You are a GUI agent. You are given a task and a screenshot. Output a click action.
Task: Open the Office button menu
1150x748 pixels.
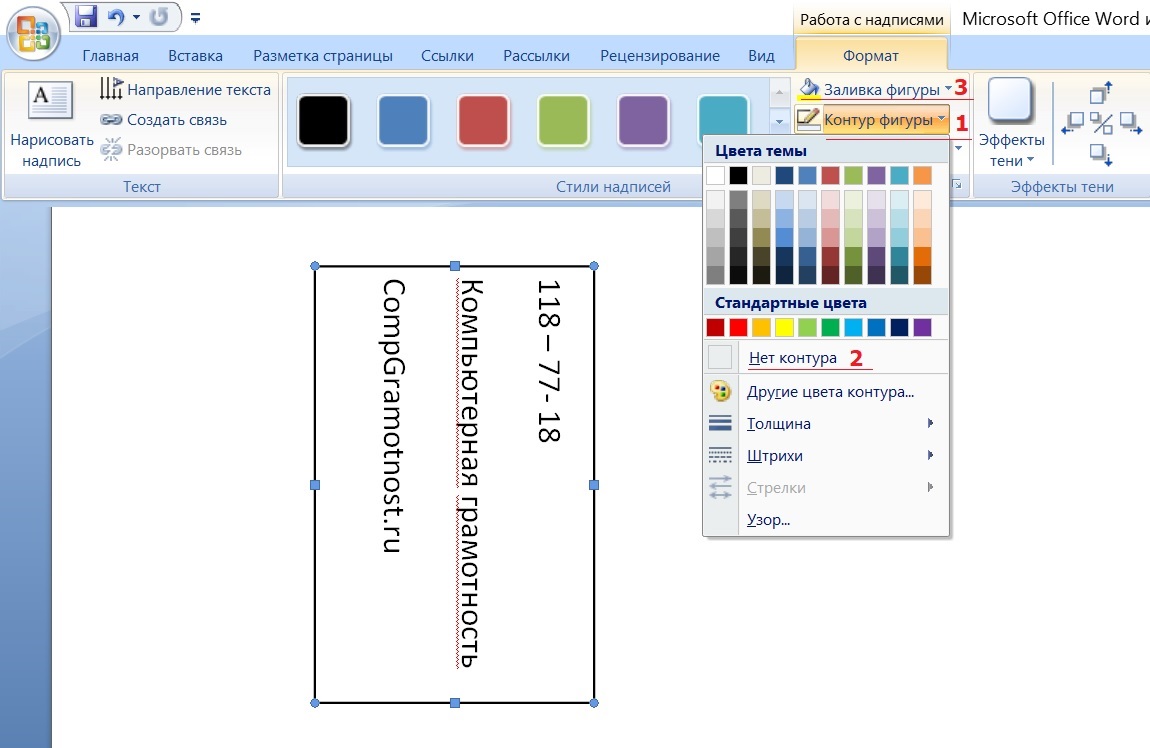coord(32,32)
